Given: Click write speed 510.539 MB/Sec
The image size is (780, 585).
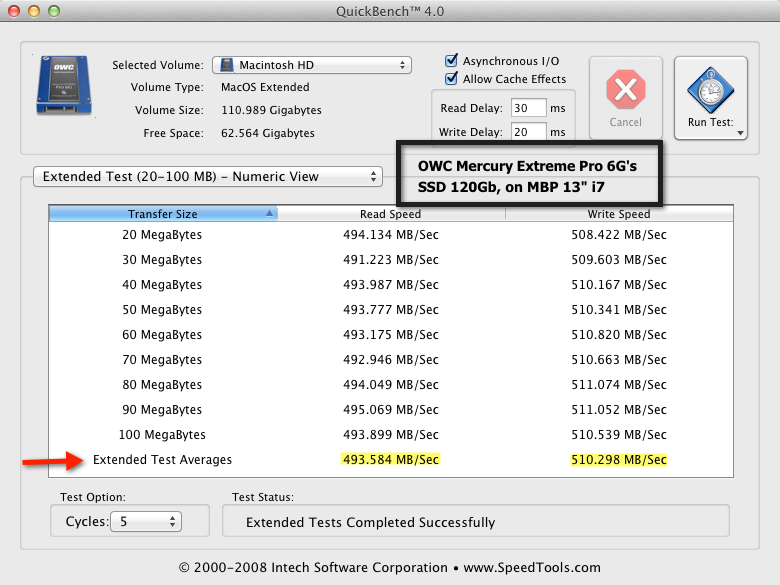Looking at the screenshot, I should [x=619, y=435].
